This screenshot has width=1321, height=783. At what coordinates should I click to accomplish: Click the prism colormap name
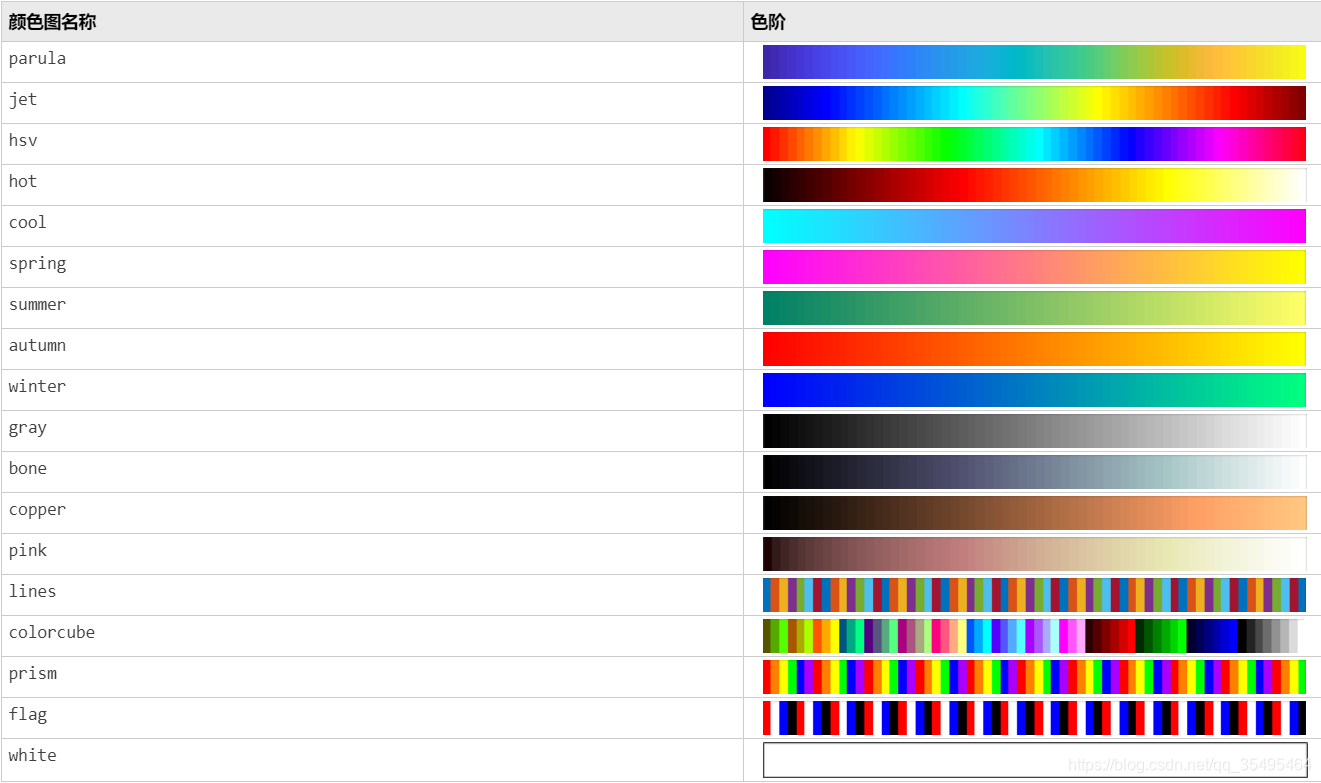coord(33,674)
